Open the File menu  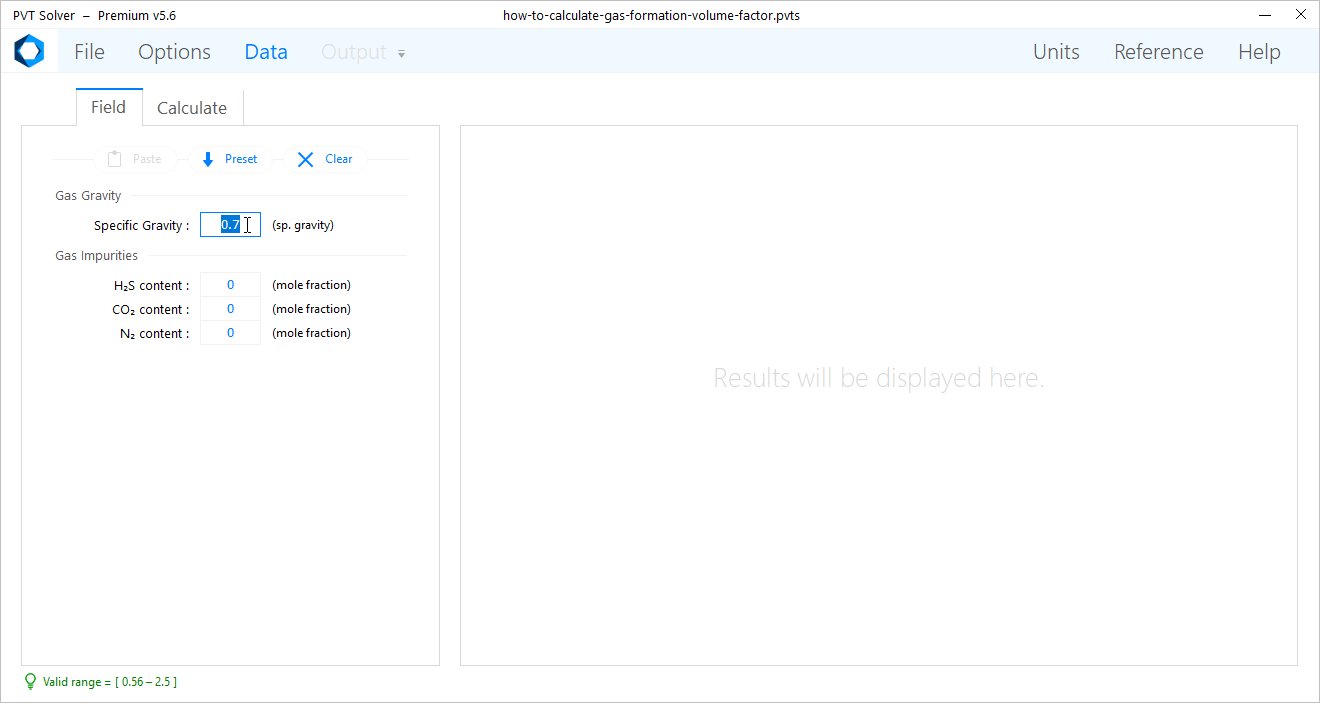pos(89,52)
